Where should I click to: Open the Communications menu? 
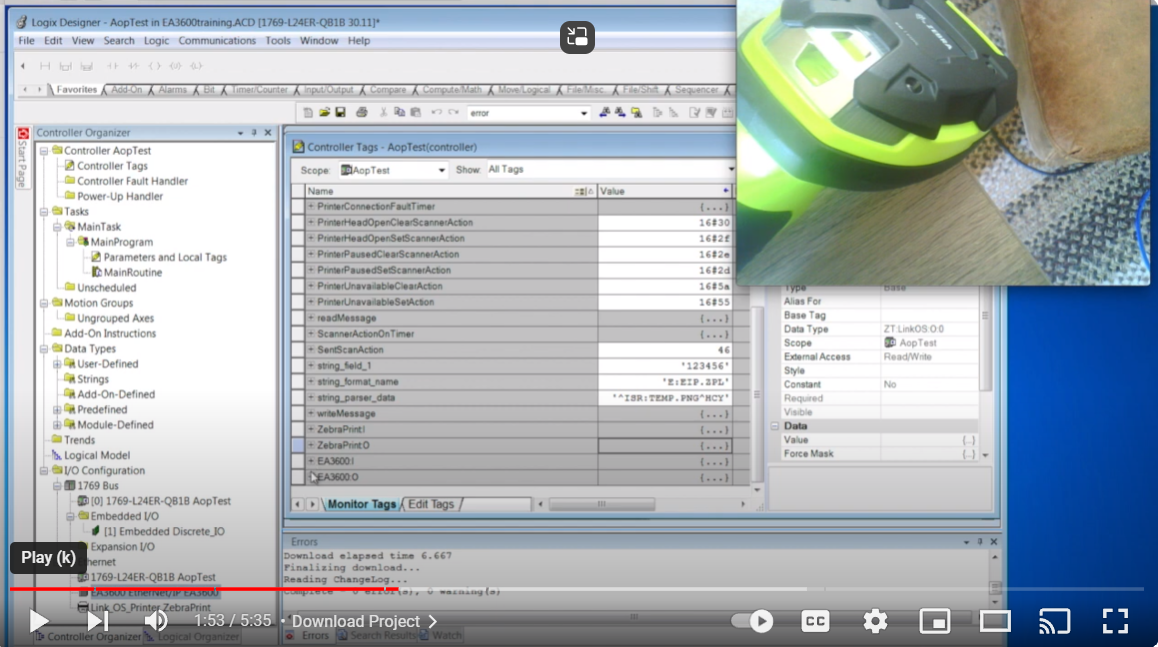pyautogui.click(x=217, y=41)
